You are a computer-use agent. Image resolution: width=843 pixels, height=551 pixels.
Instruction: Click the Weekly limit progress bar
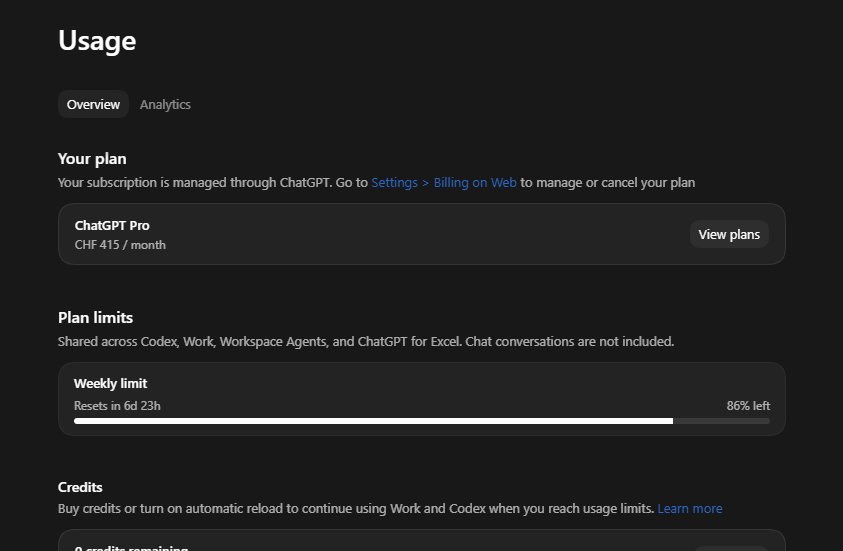(x=422, y=421)
